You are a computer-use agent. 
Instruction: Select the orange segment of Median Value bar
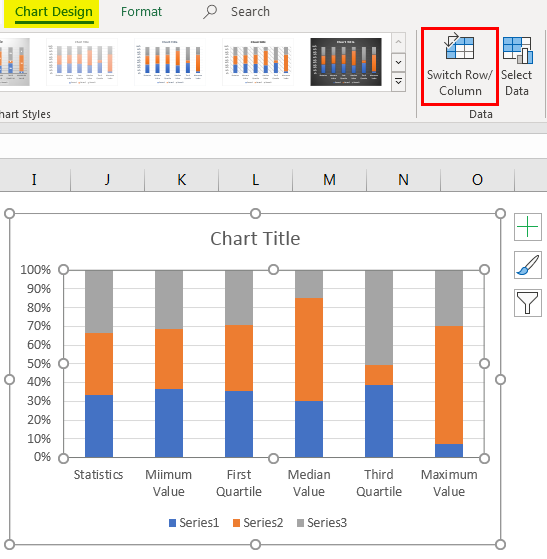(x=309, y=349)
